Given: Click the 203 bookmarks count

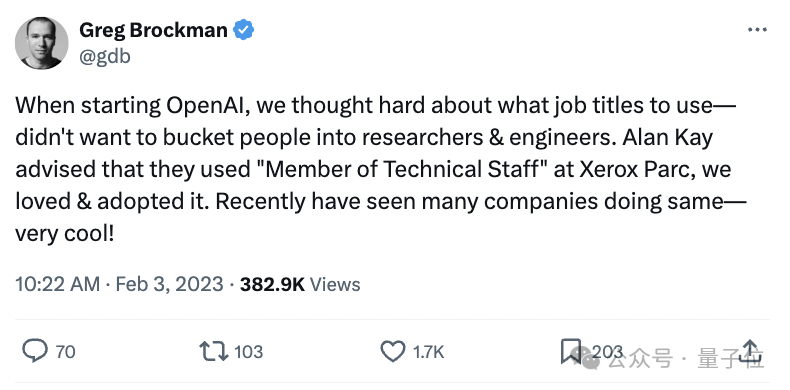Looking at the screenshot, I should [607, 352].
